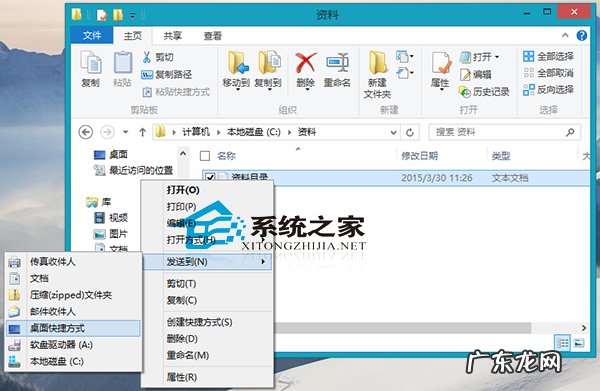Click the search 资料 input field
This screenshot has height=391, width=600.
click(504, 132)
